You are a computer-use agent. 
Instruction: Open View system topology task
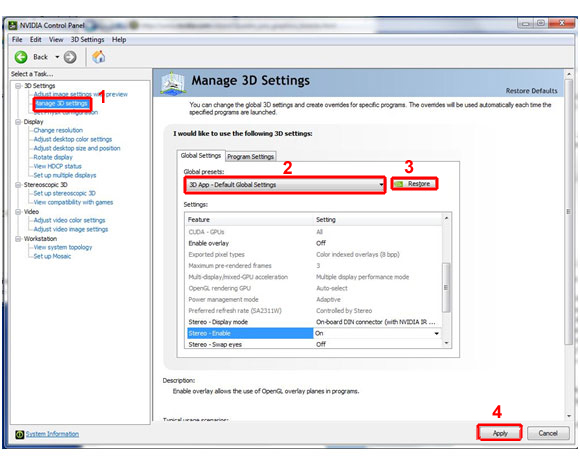coord(63,247)
